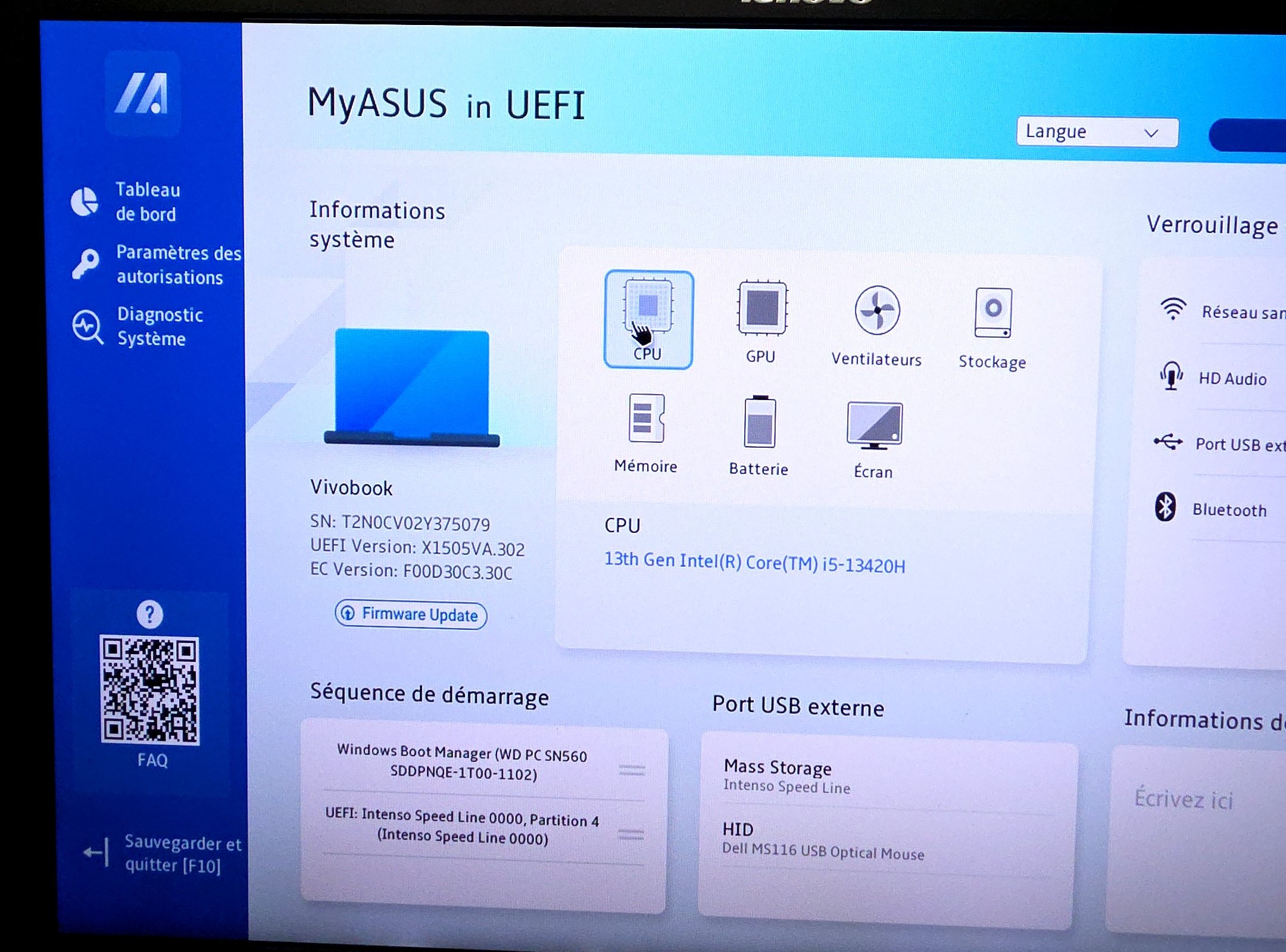Click EC Version: F00D30C3.30C

point(411,572)
